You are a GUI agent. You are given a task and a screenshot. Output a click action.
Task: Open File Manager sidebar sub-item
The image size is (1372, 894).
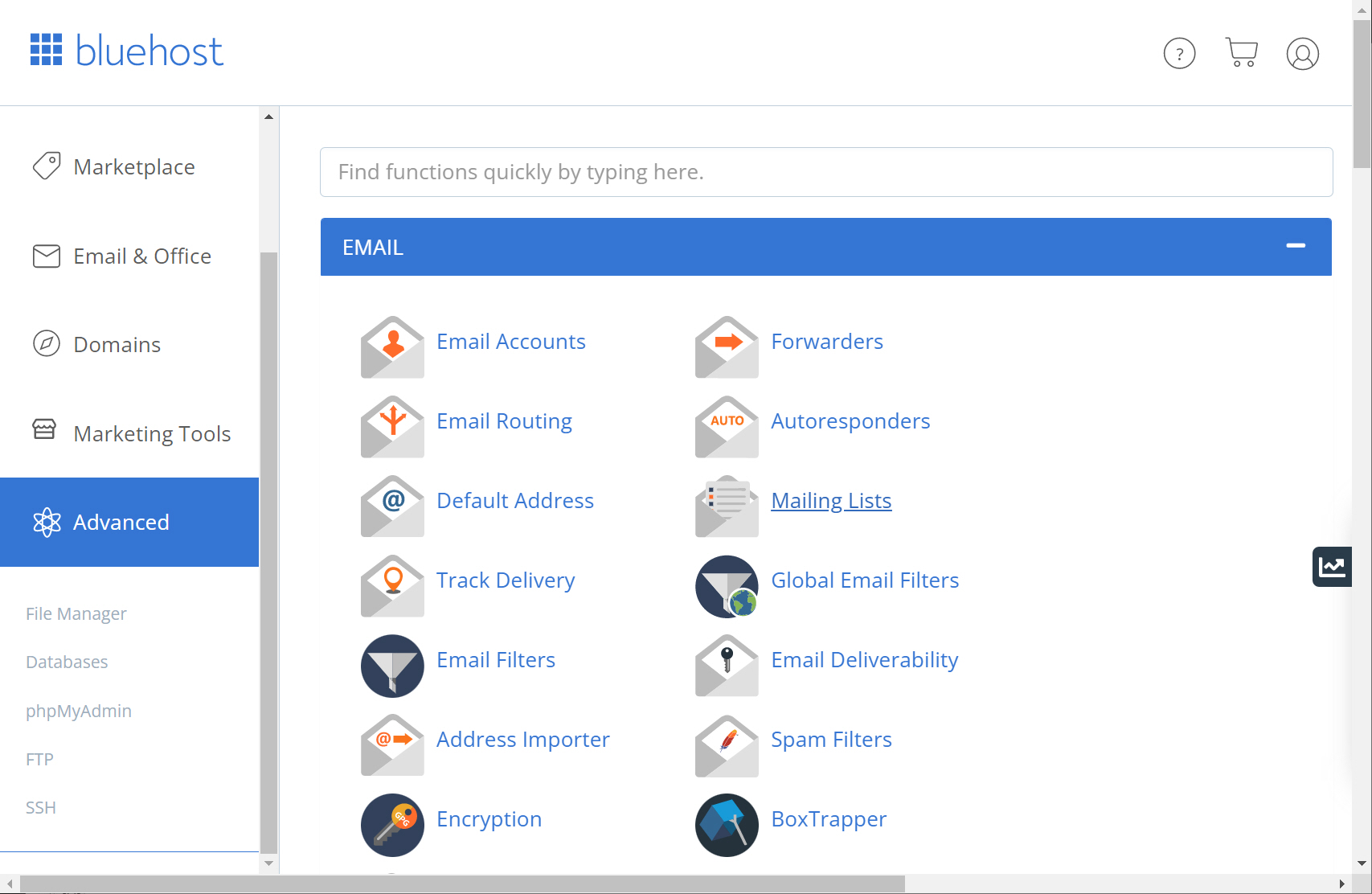click(76, 613)
